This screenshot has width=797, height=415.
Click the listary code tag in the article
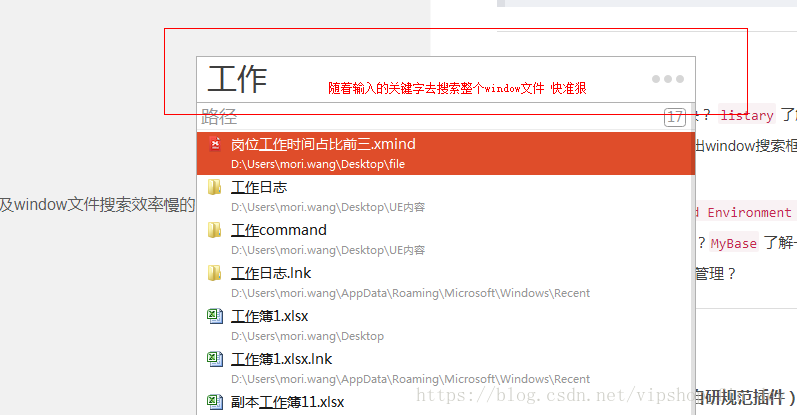point(747,115)
